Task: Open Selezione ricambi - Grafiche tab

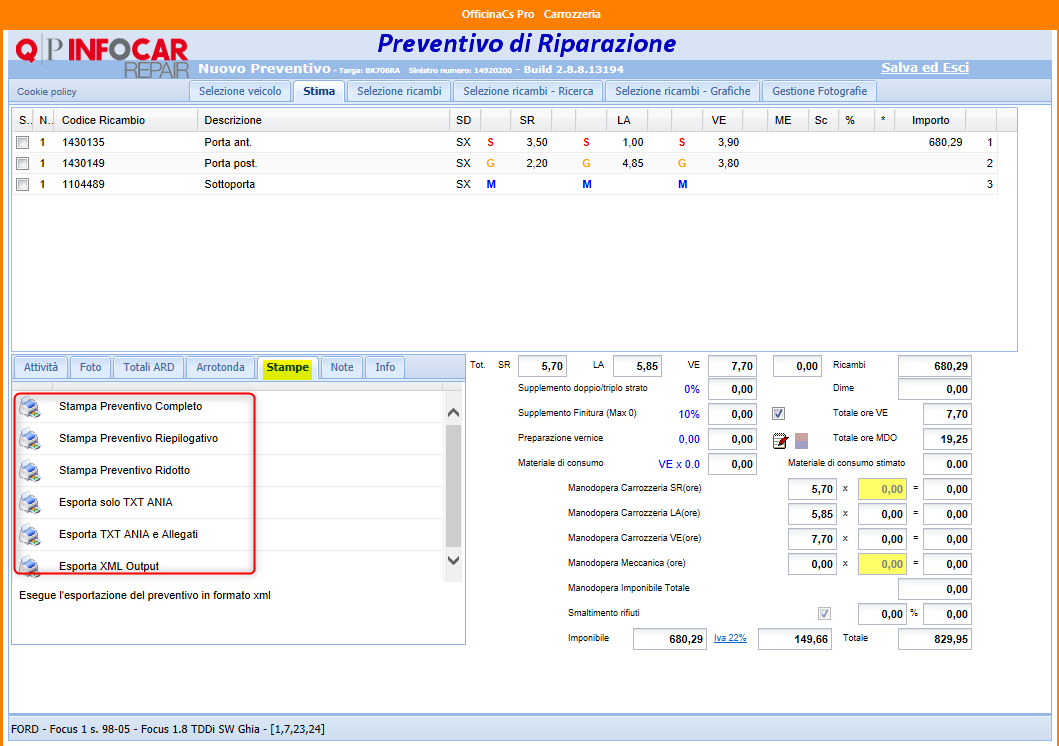Action: click(683, 91)
